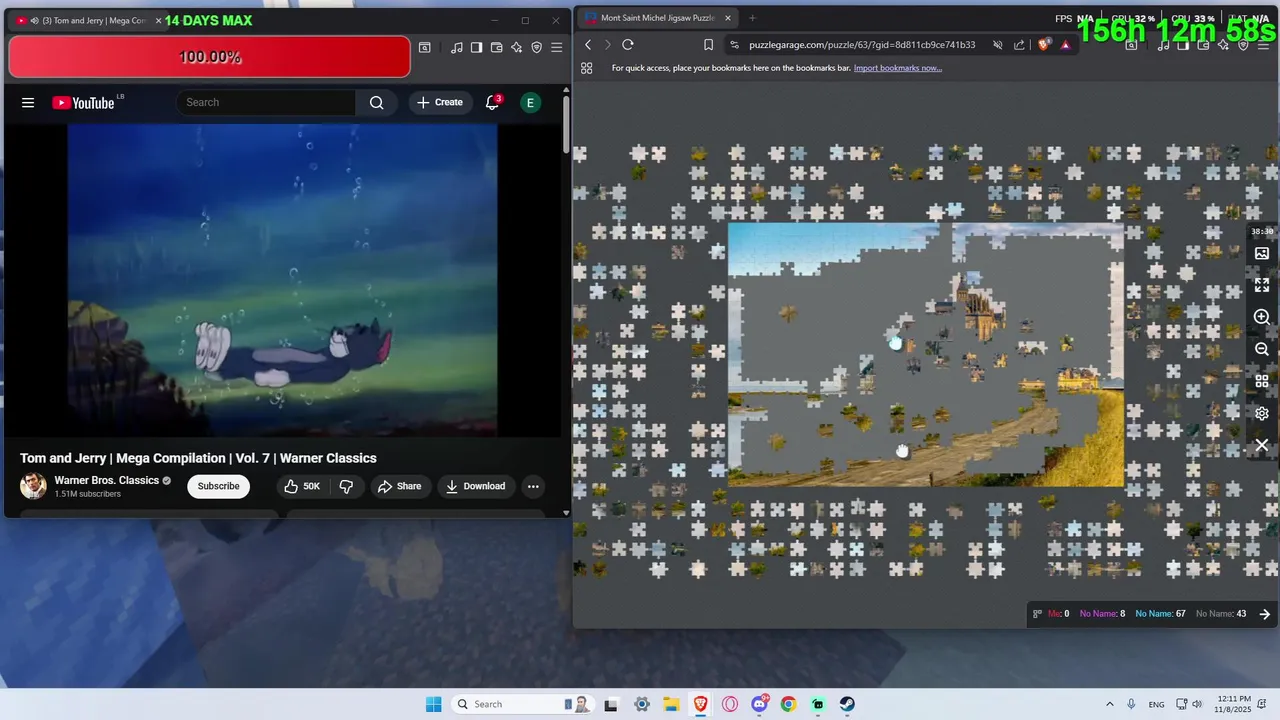Open the YouTube Create menu
The image size is (1280, 720).
coord(440,102)
